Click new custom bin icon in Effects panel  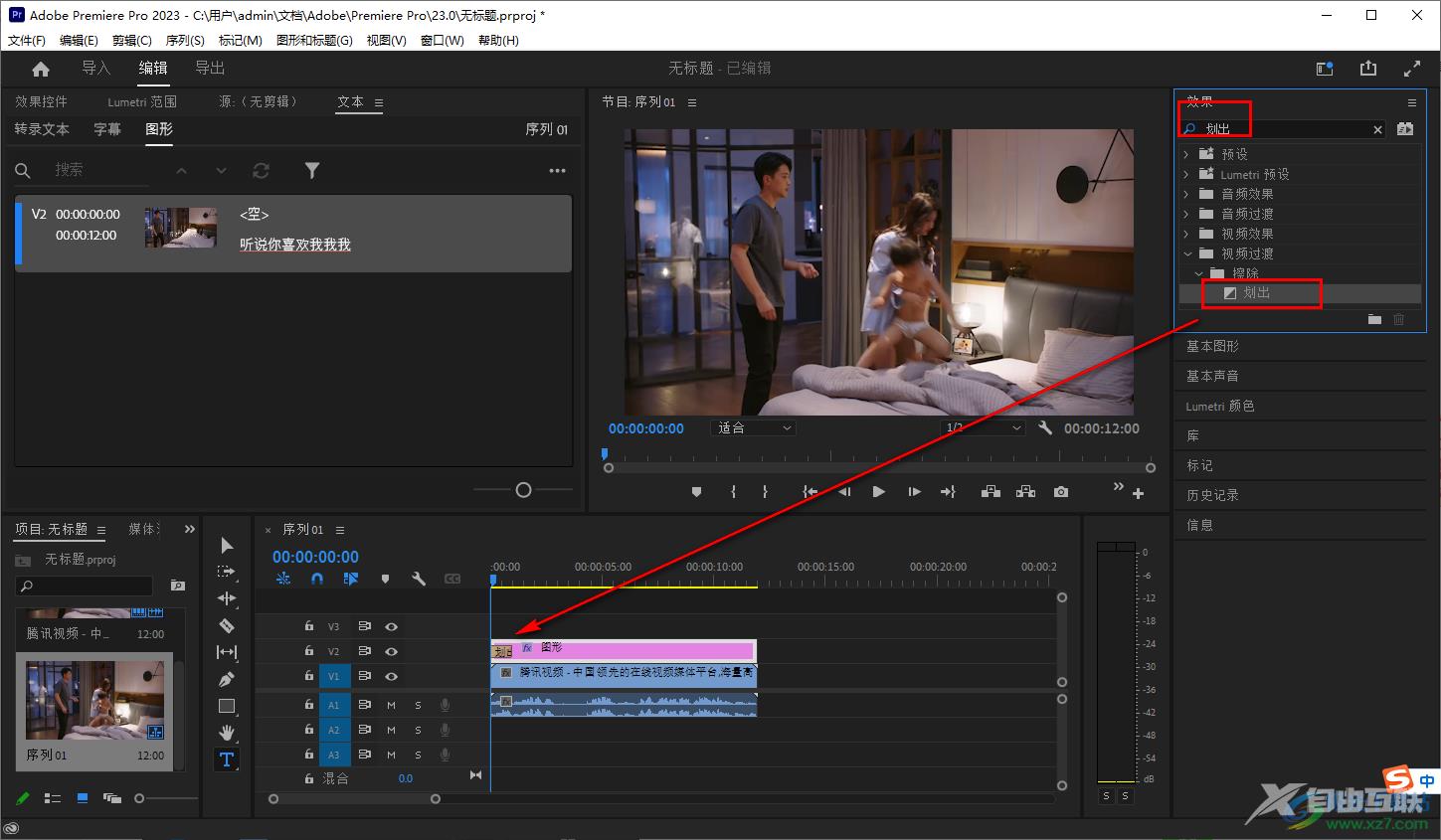coord(1374,319)
